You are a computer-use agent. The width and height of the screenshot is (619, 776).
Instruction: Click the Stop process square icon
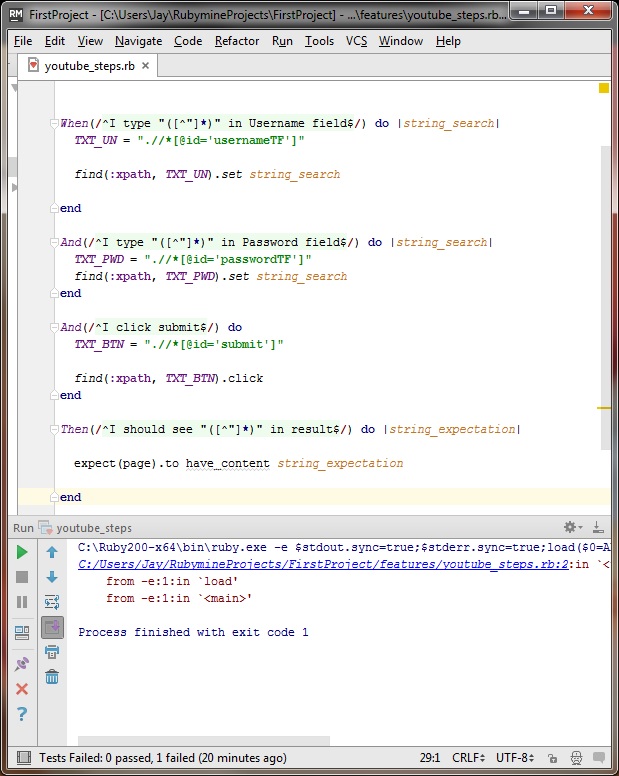[22, 577]
